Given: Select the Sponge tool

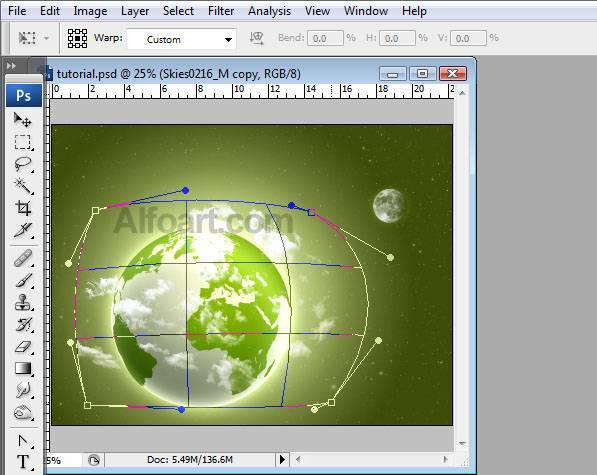Looking at the screenshot, I should click(x=22, y=413).
